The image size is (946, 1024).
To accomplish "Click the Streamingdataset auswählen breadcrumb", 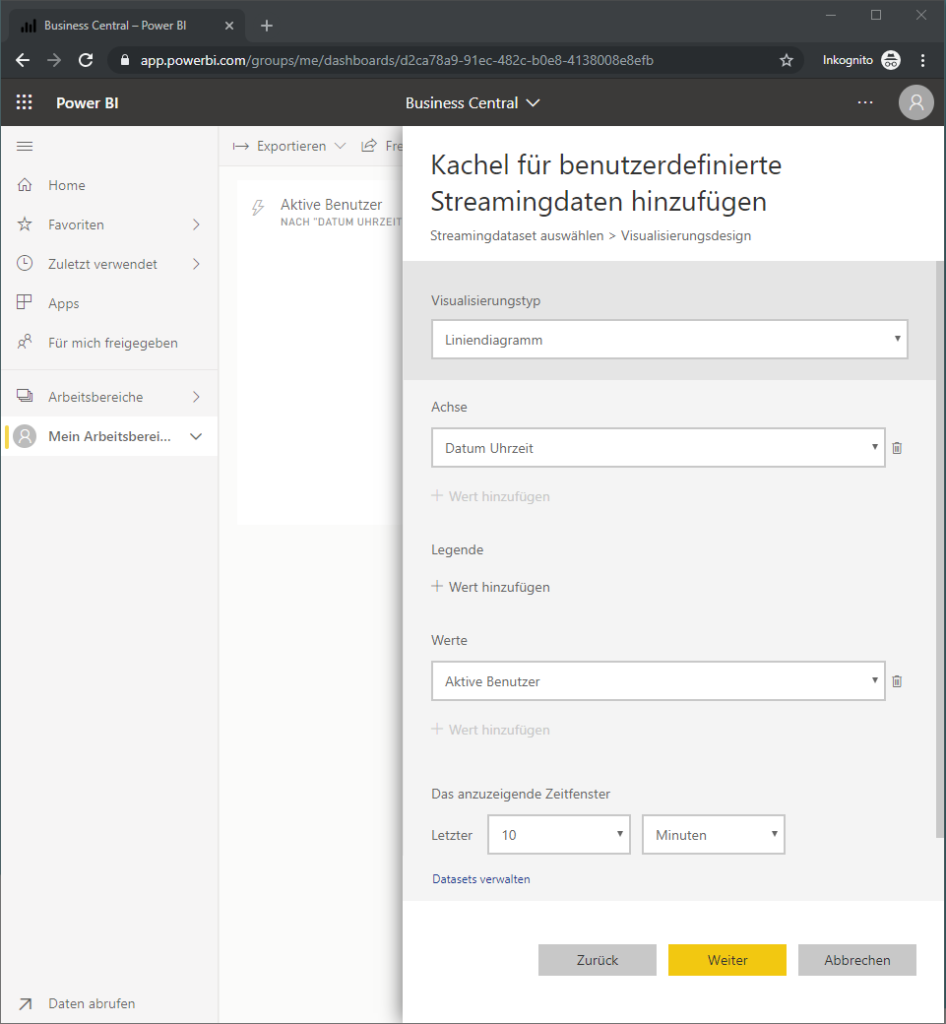I will pos(516,236).
